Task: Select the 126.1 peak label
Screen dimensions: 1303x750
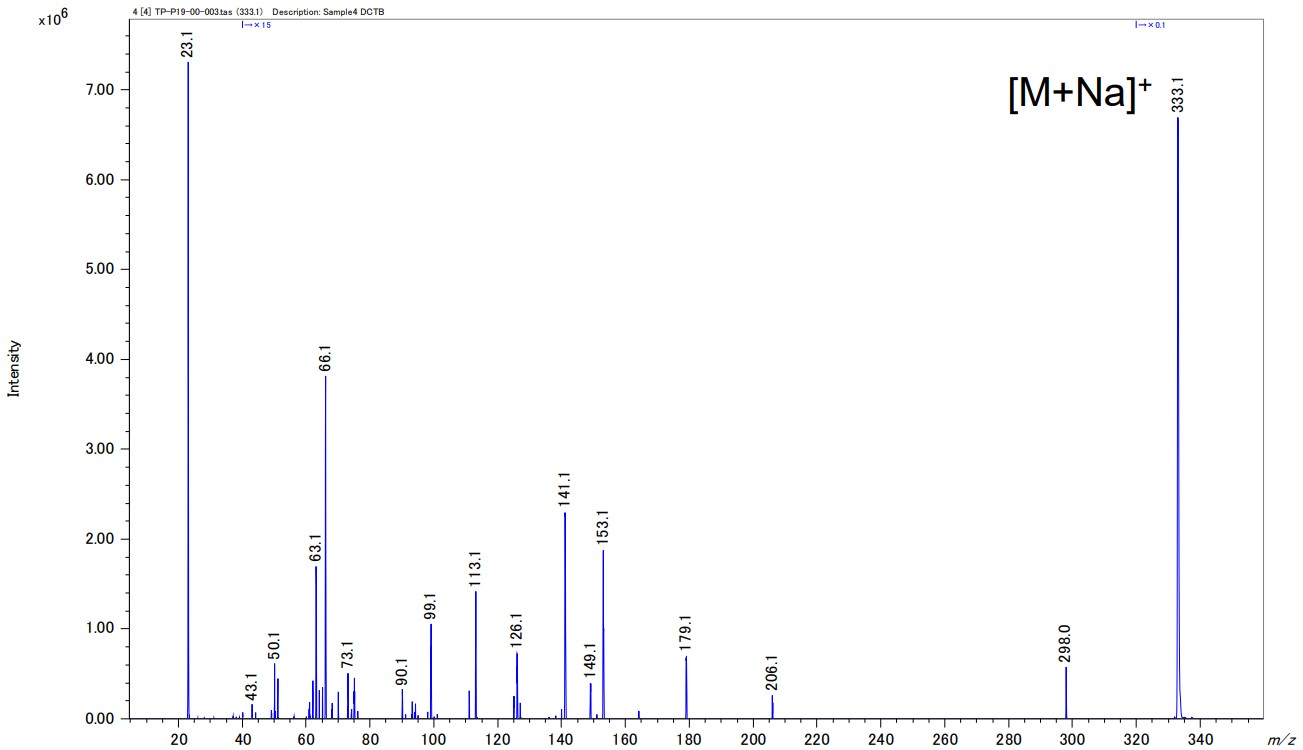Action: (x=517, y=631)
